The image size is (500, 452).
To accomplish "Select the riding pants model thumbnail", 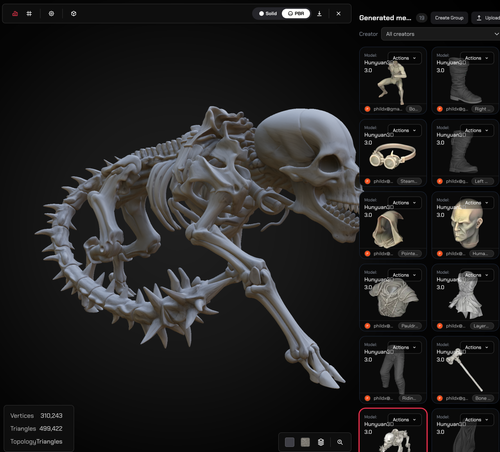I will [x=393, y=370].
